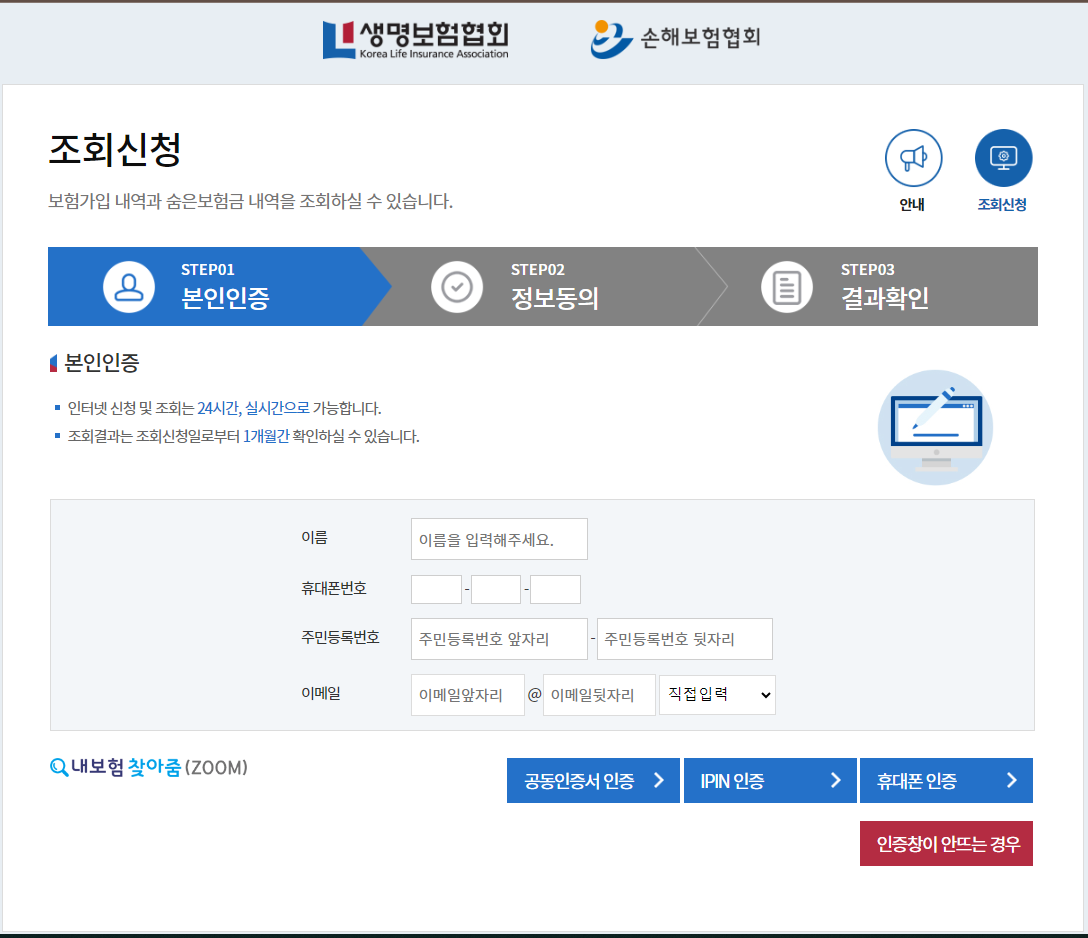Viewport: 1088px width, 938px height.
Task: Click the 휴대폰 인증 button
Action: (x=946, y=780)
